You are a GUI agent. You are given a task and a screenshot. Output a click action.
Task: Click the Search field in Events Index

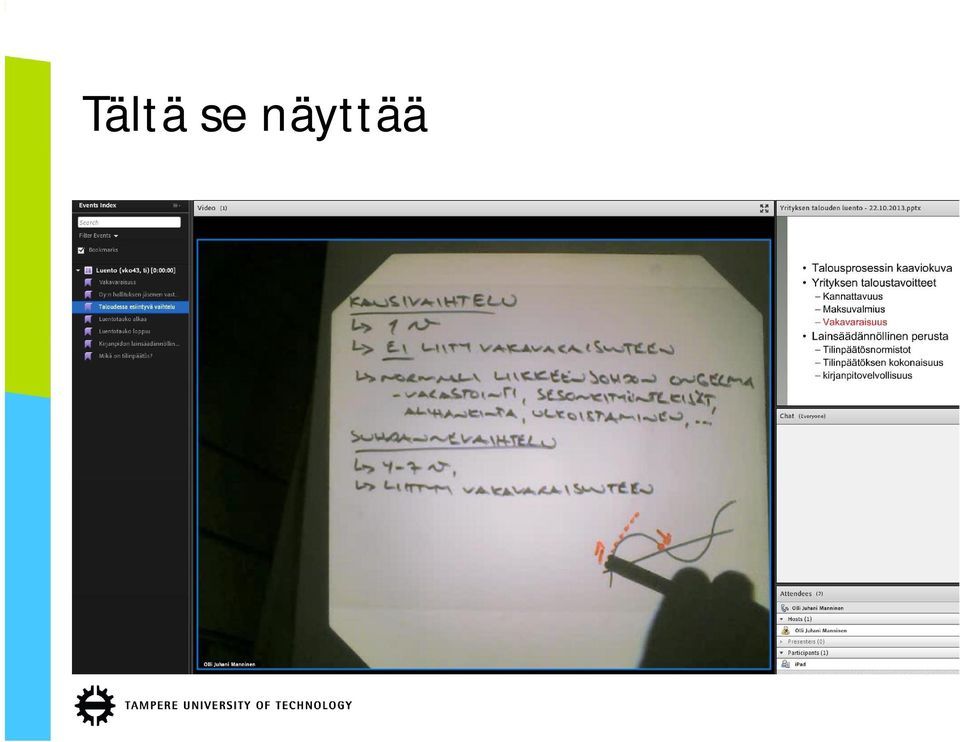coord(129,222)
